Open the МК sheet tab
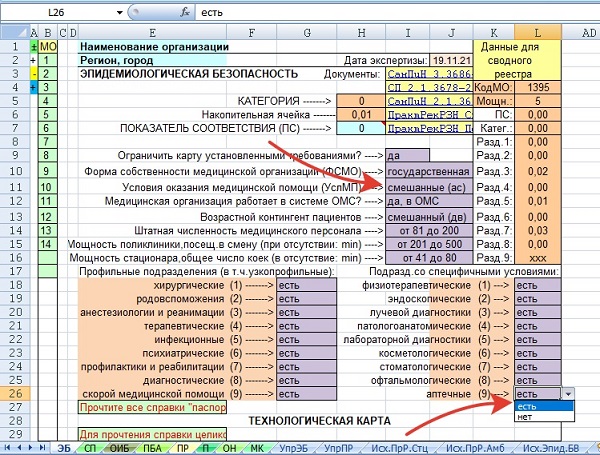600x455 pixels. [257, 448]
